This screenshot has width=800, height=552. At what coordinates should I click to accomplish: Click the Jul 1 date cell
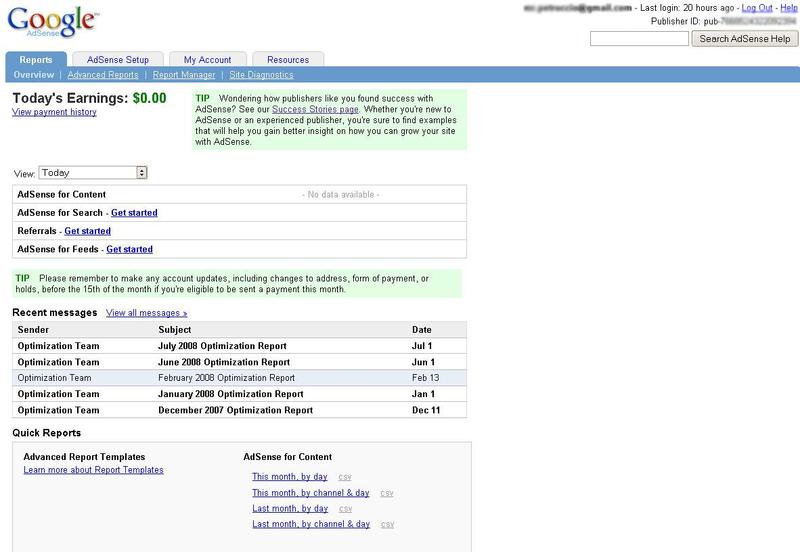pos(422,346)
